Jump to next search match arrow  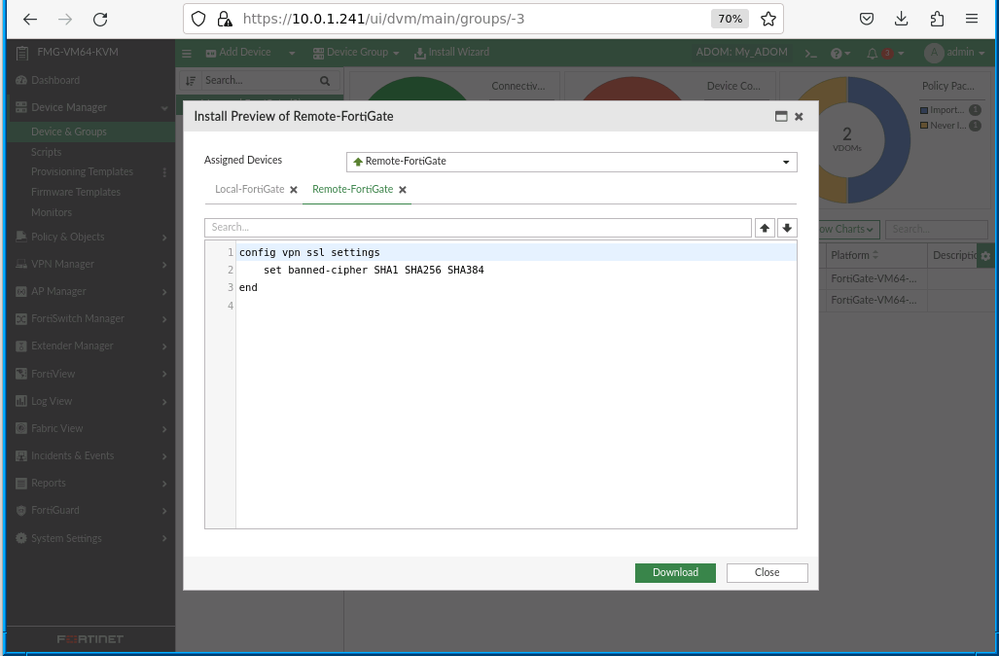point(787,228)
